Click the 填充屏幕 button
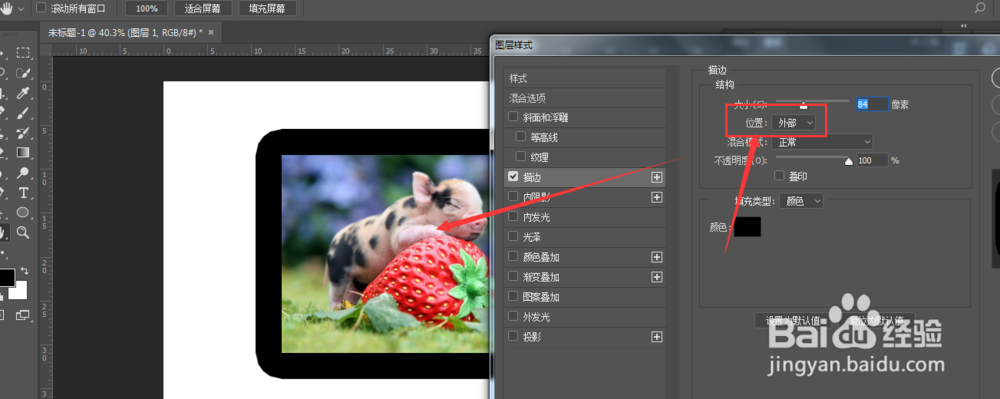 click(x=267, y=8)
